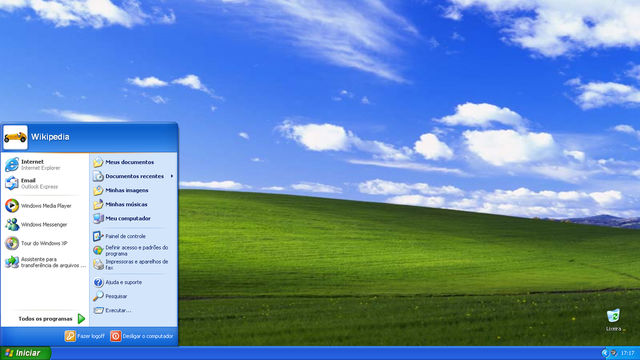
Task: Click Windows Messenger label
Action: 44,225
